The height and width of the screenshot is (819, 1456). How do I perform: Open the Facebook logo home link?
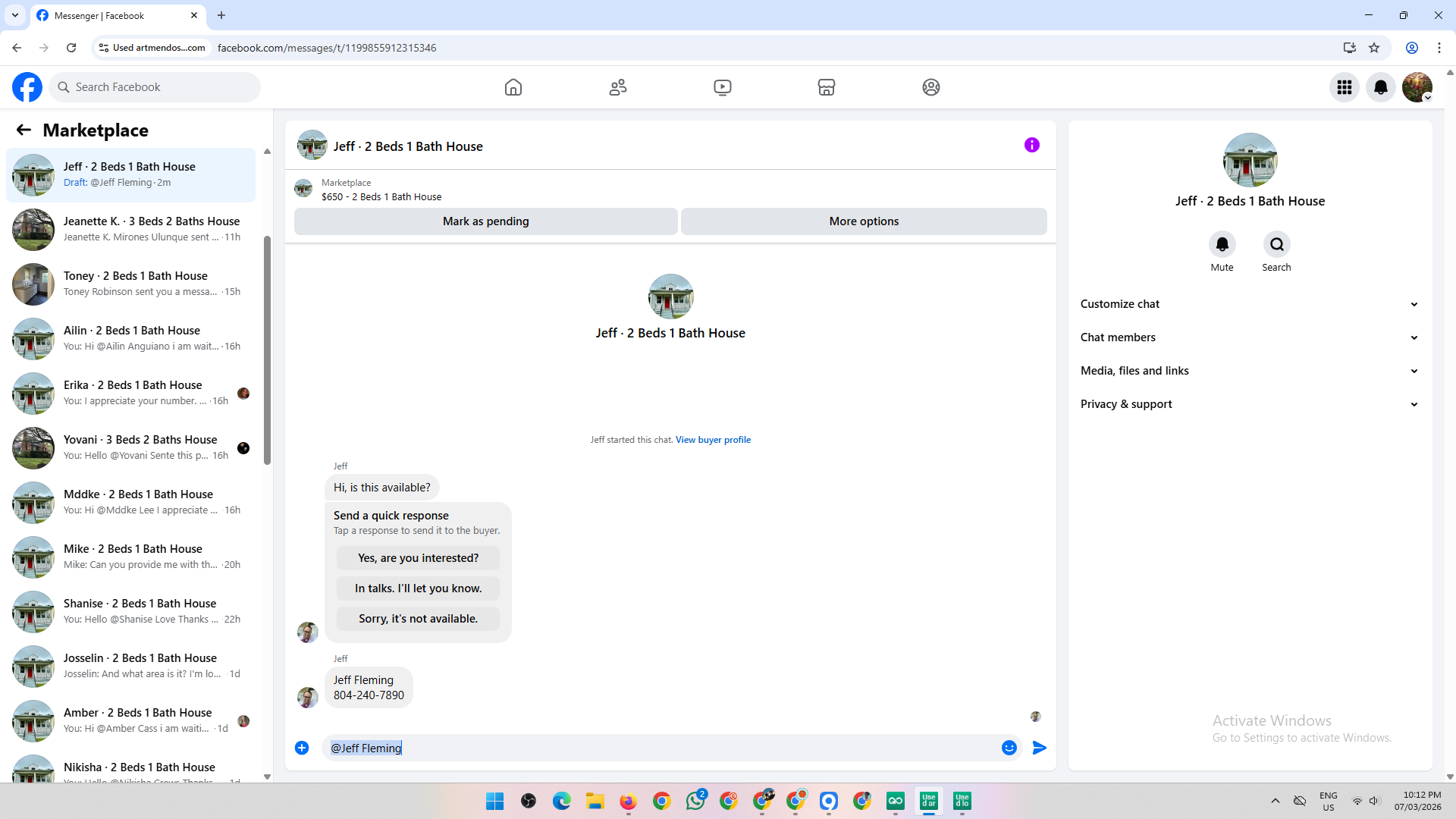27,87
